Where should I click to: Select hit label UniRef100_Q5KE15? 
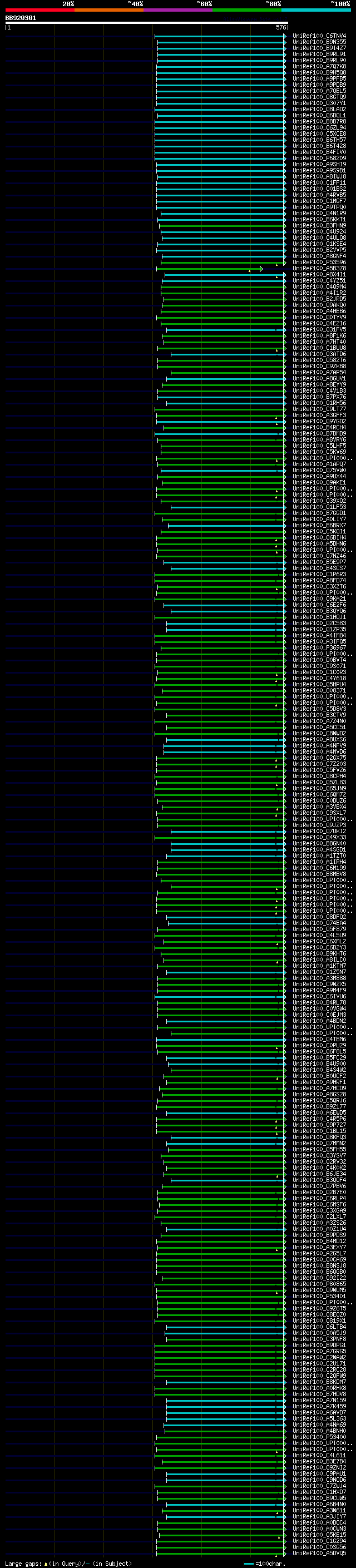(x=319, y=1535)
